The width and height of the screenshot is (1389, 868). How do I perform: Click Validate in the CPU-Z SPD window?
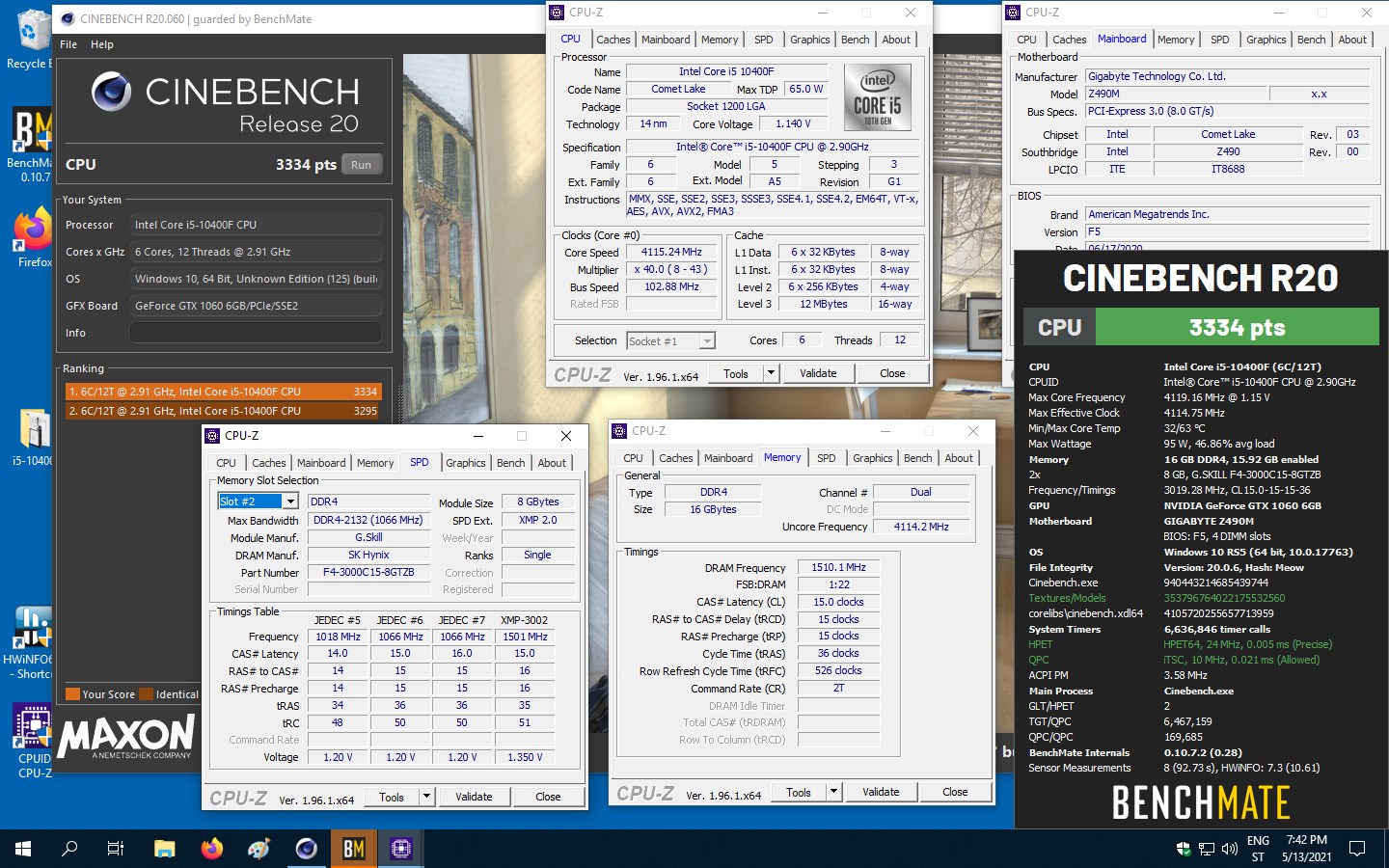[x=474, y=797]
